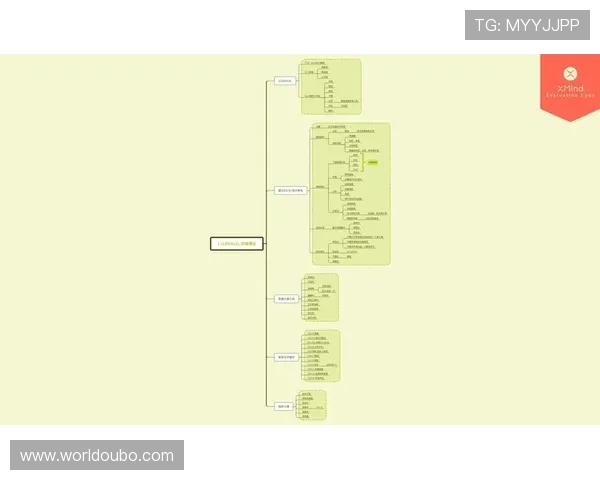Click the XMind Evaluation Copy ribbon text

[x=570, y=92]
